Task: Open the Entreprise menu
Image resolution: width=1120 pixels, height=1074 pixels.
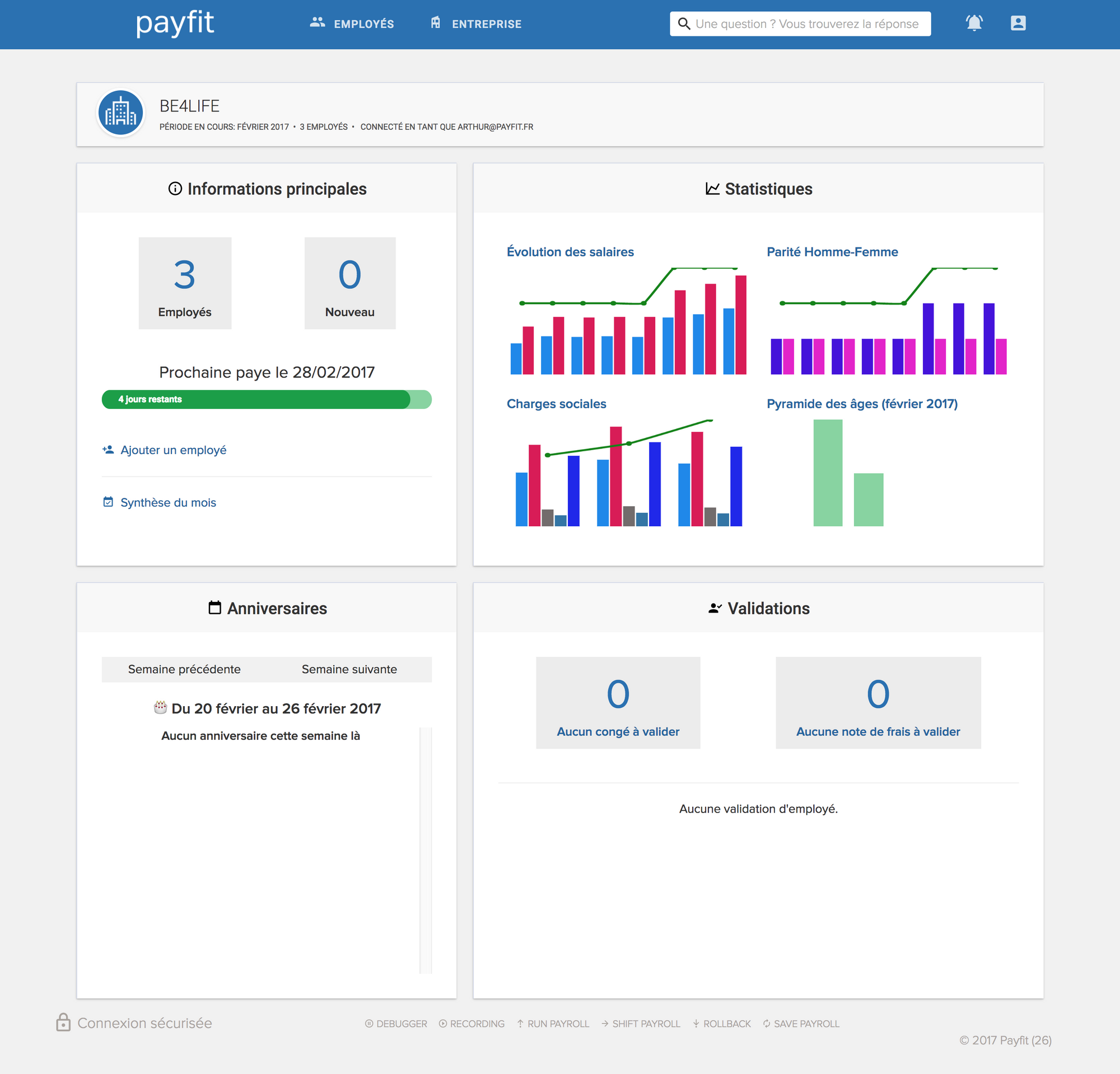Action: tap(475, 24)
